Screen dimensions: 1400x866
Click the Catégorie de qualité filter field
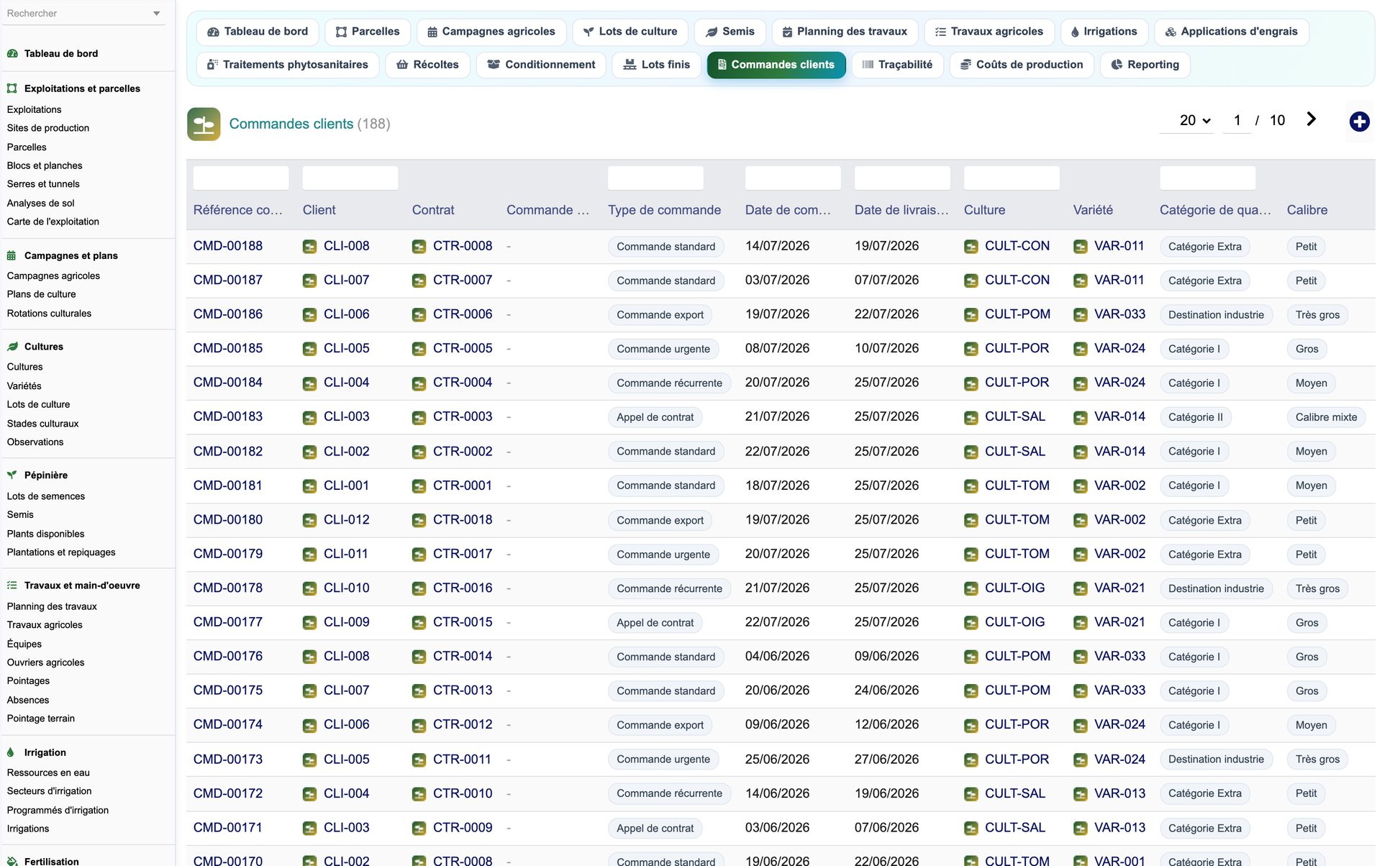click(x=1207, y=178)
